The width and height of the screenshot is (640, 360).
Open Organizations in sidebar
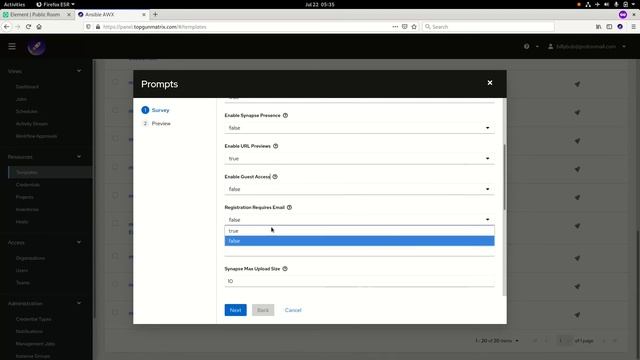click(31, 258)
